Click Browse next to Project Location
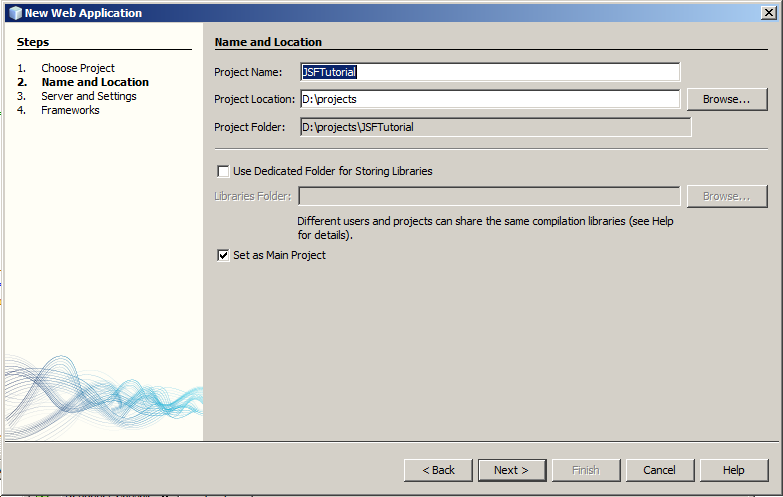The image size is (783, 497). point(726,99)
